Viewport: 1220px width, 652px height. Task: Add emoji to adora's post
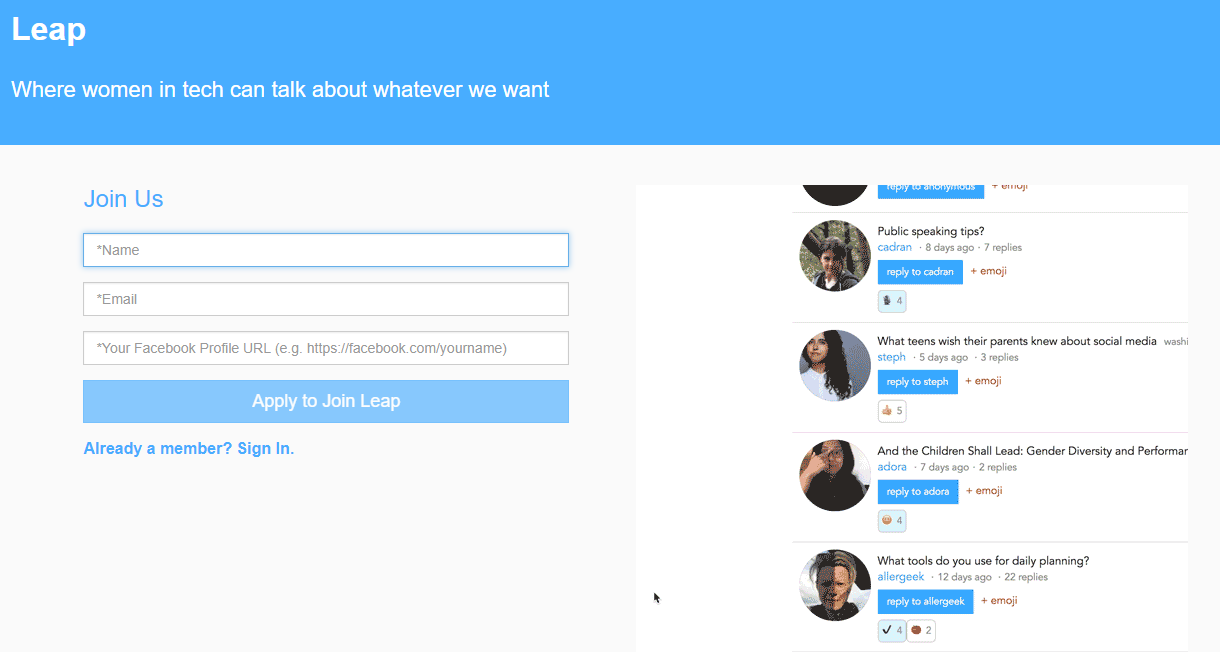click(984, 491)
